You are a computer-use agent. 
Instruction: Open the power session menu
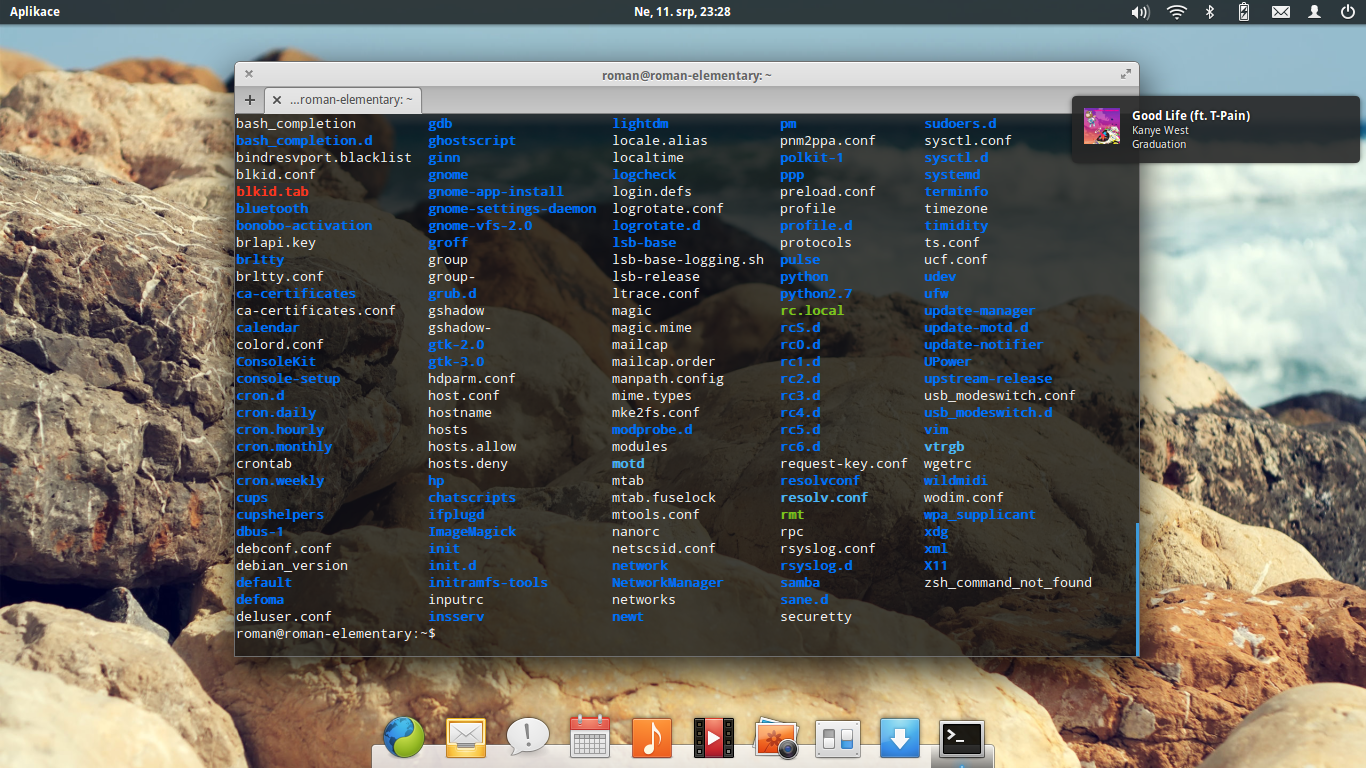coord(1347,12)
